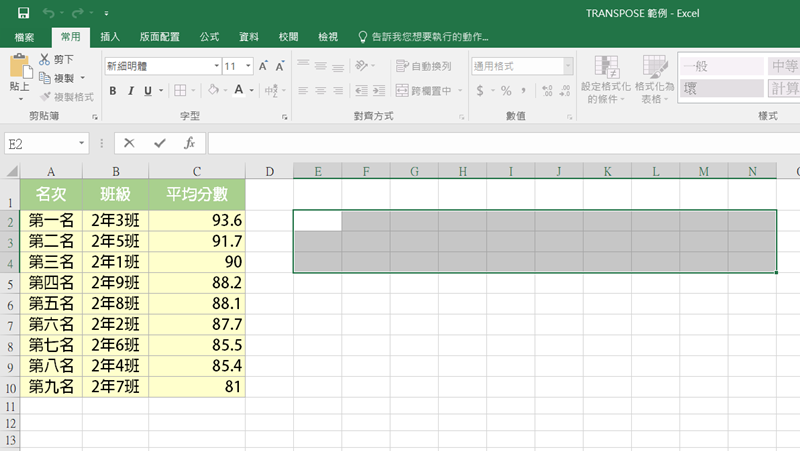Click the font color A swatch
The image size is (800, 451).
tap(239, 91)
